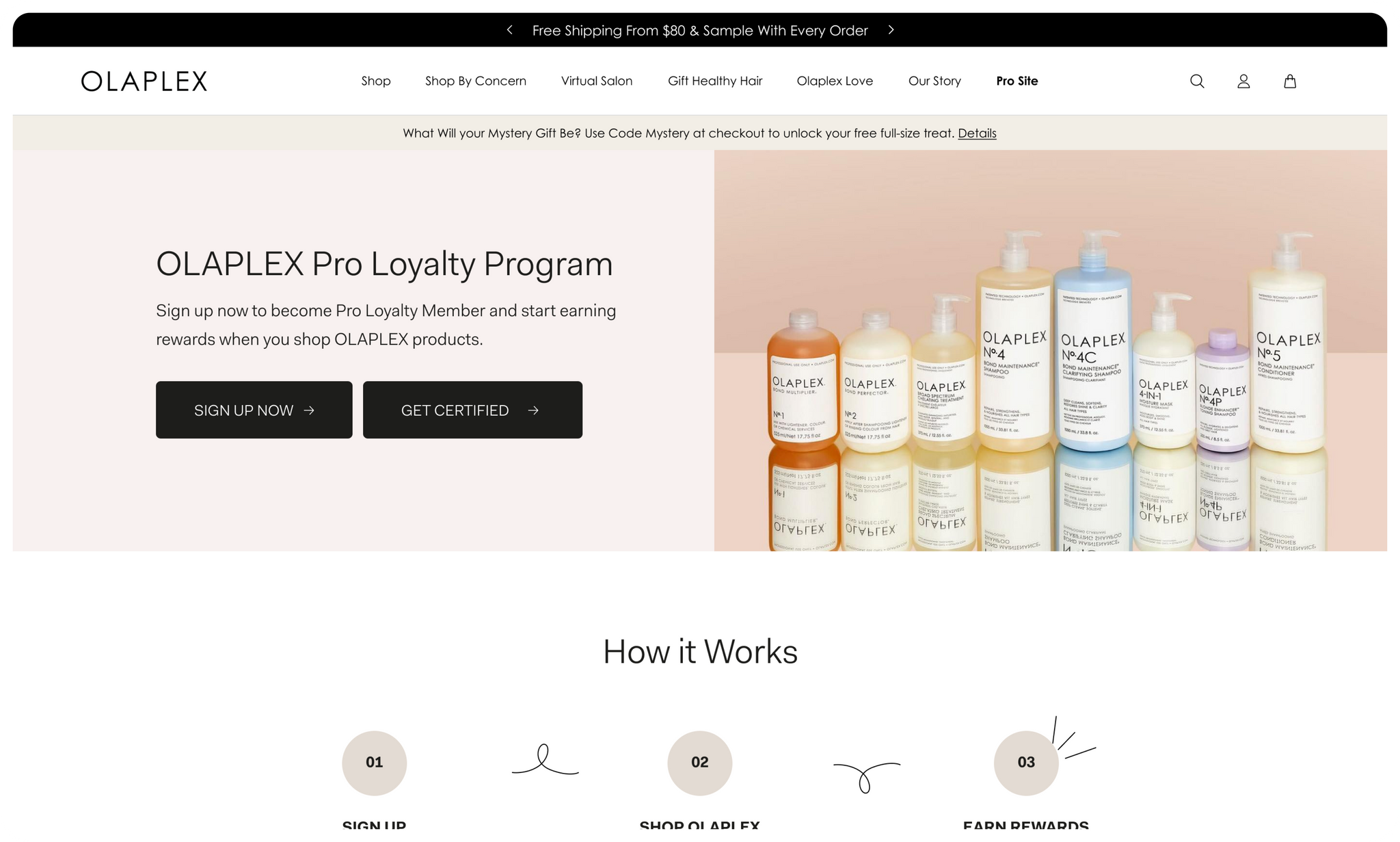This screenshot has height=842, width=1400.
Task: Click the GET CERTIFIED button
Action: pyautogui.click(x=472, y=410)
